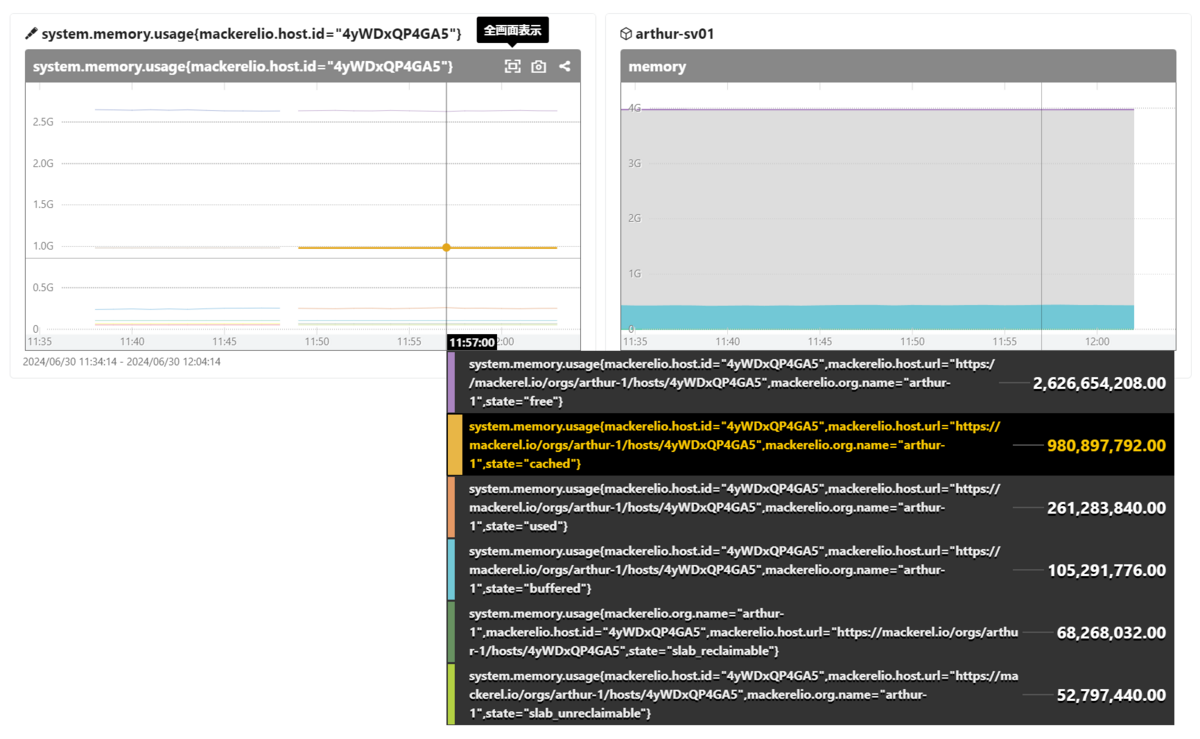Select the state="used" legend row text
The image size is (1200, 739).
tap(734, 507)
